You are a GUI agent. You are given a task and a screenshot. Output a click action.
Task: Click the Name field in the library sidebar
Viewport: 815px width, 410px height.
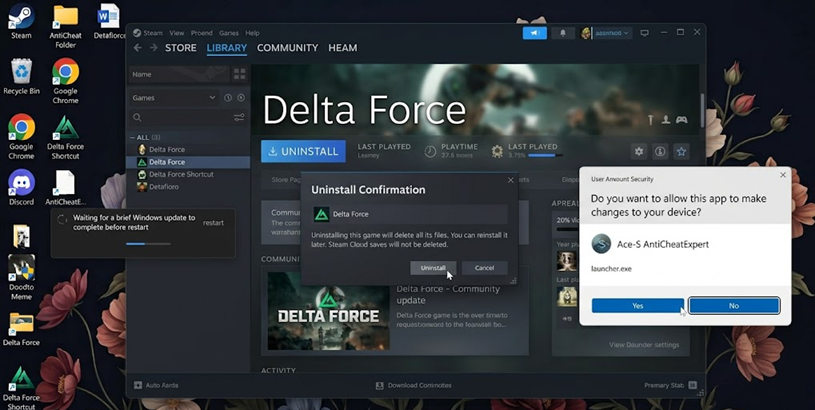(x=179, y=74)
